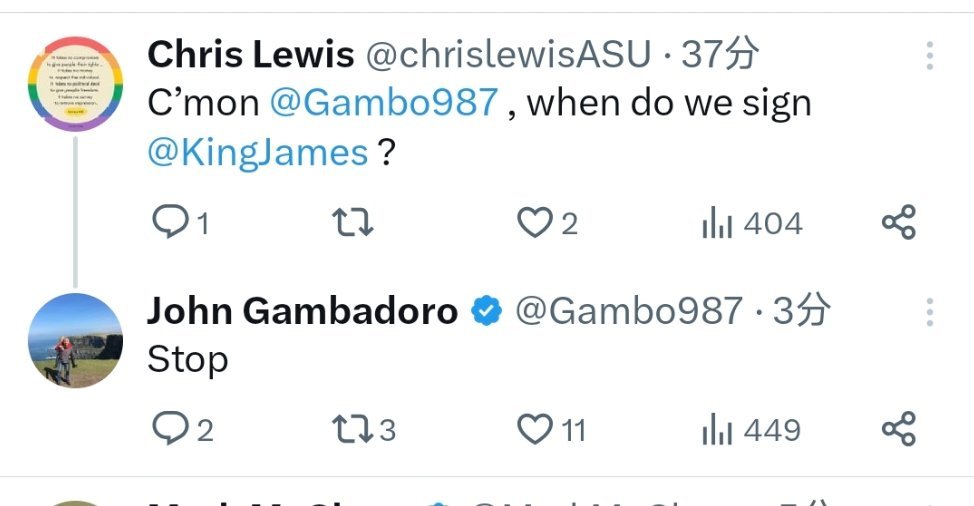The width and height of the screenshot is (974, 506).
Task: Like Chris Lewis's tweet
Action: (x=547, y=222)
